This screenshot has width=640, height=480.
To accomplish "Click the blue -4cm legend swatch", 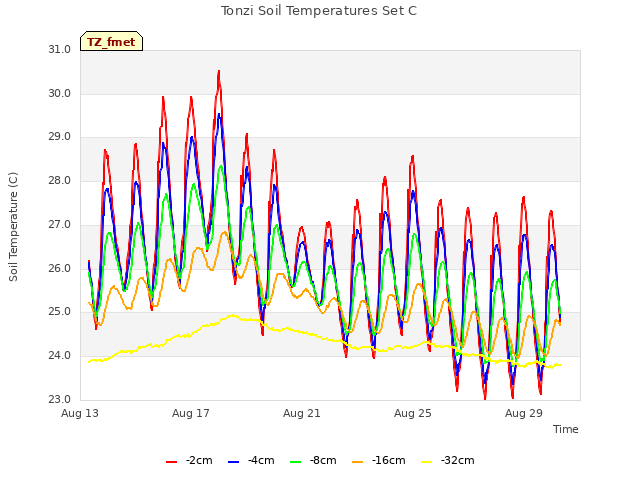I will coord(233,461).
